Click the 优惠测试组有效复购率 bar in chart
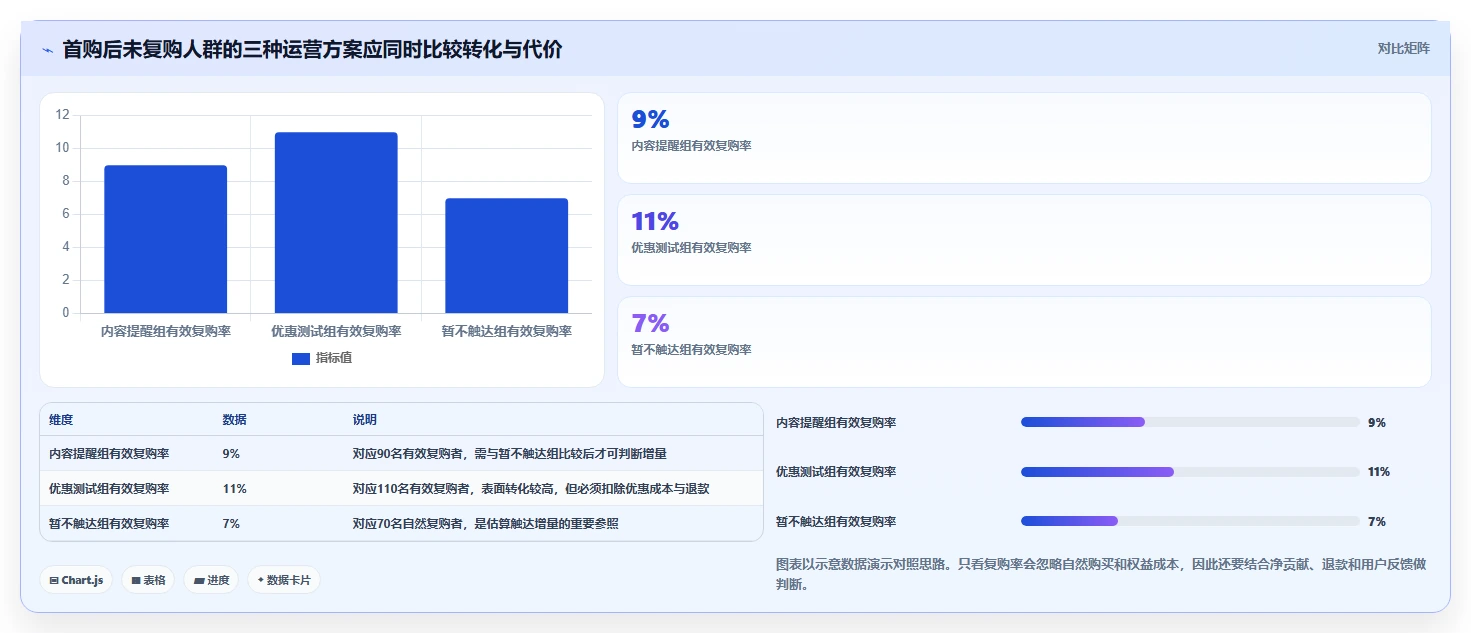The width and height of the screenshot is (1471, 633). (336, 223)
